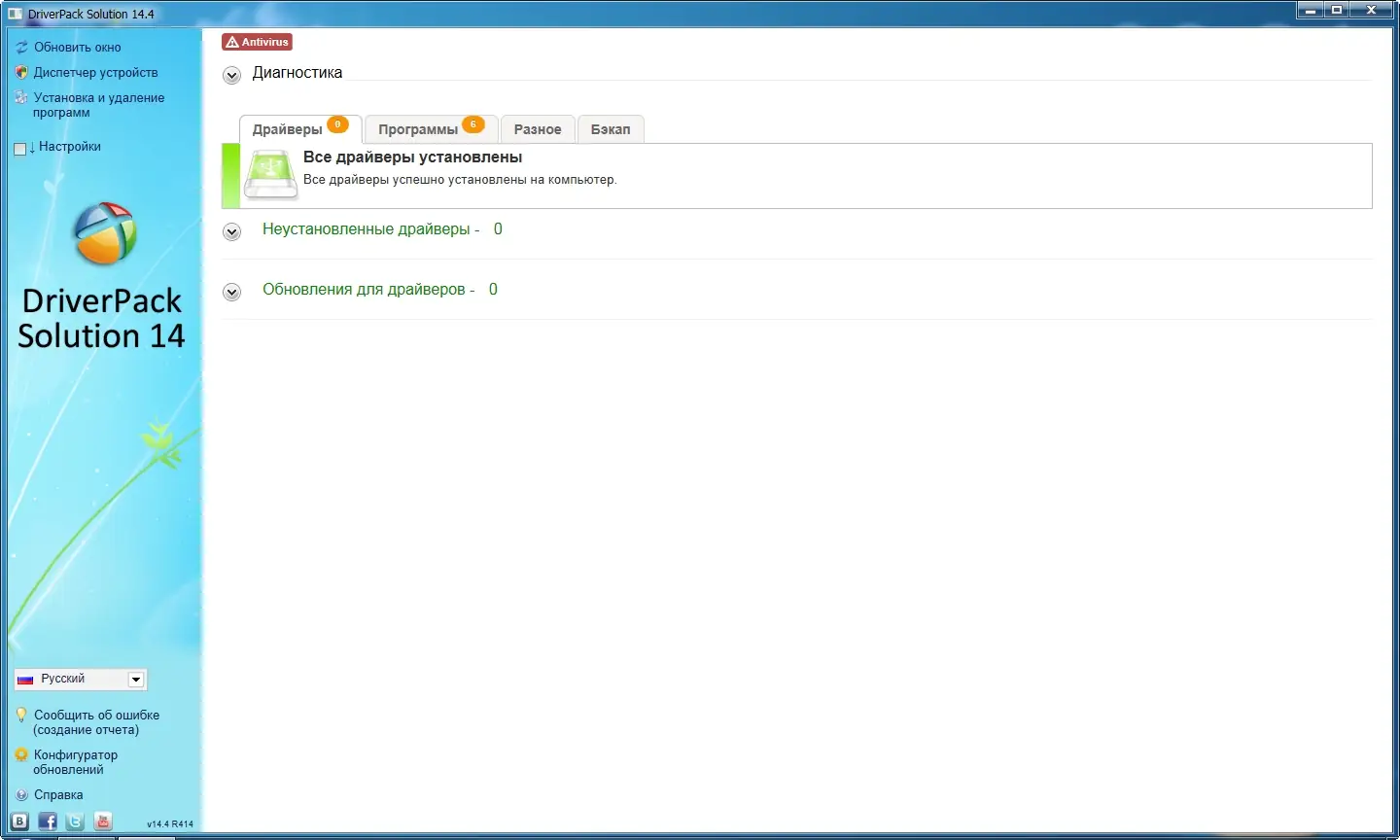1400x840 pixels.
Task: Click the orange counter badge on the Драйверы tab
Action: (x=337, y=124)
